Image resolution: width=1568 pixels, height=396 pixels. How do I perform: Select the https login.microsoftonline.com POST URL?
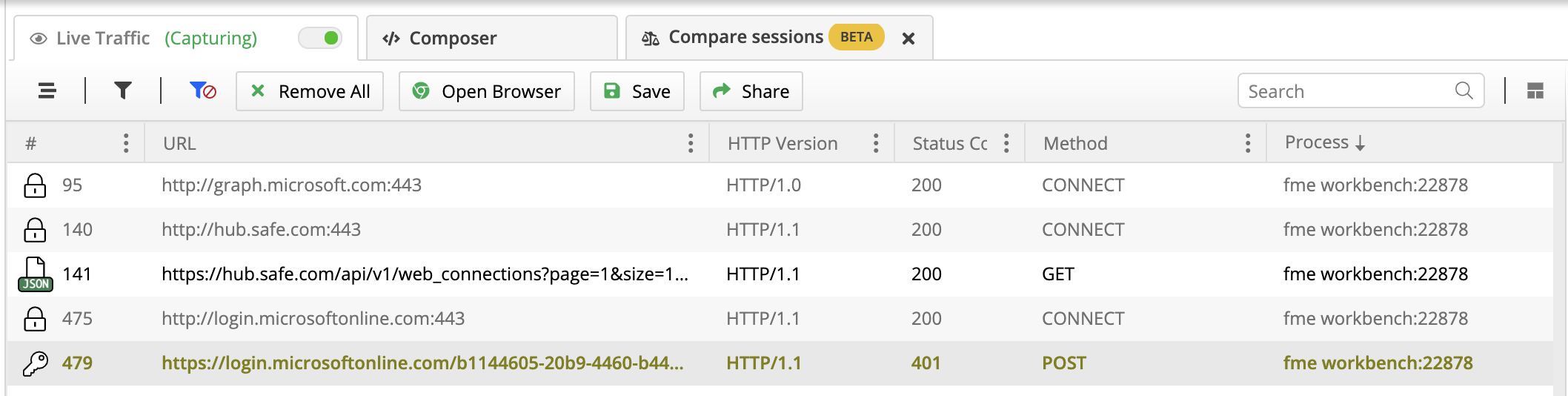click(x=422, y=363)
